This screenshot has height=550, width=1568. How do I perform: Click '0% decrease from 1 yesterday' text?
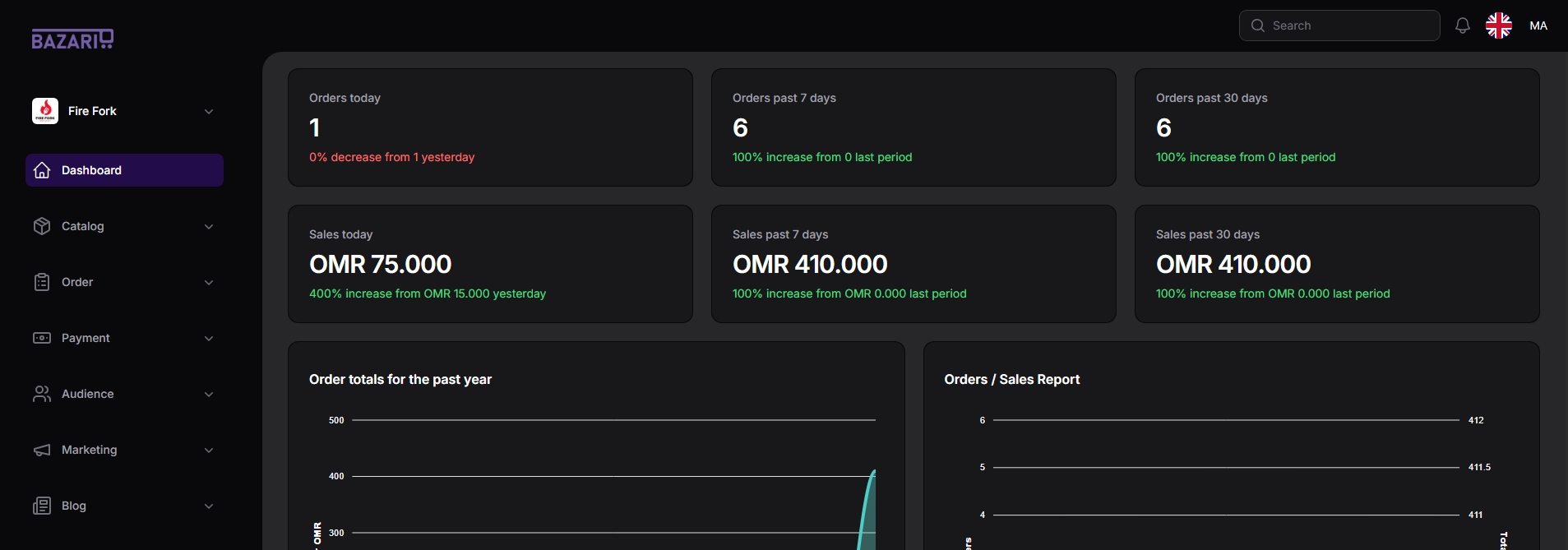pyautogui.click(x=391, y=157)
